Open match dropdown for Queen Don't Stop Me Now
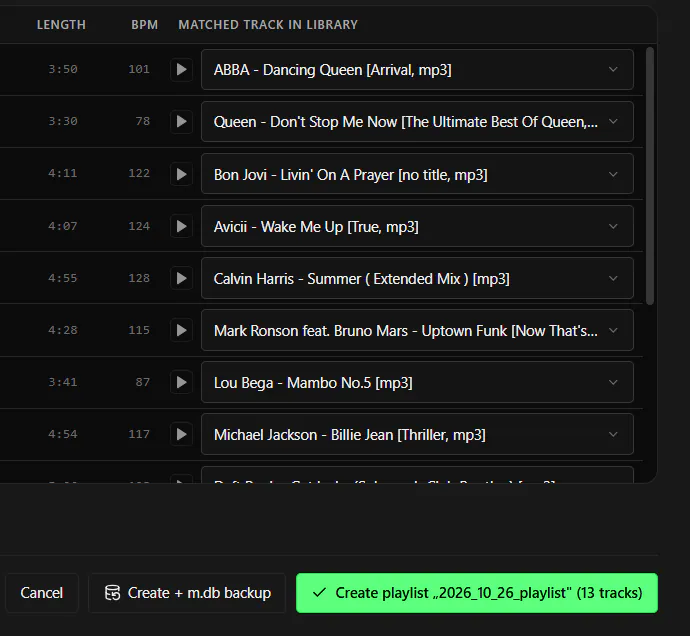Screen dimensions: 690x636 [x=417, y=121]
